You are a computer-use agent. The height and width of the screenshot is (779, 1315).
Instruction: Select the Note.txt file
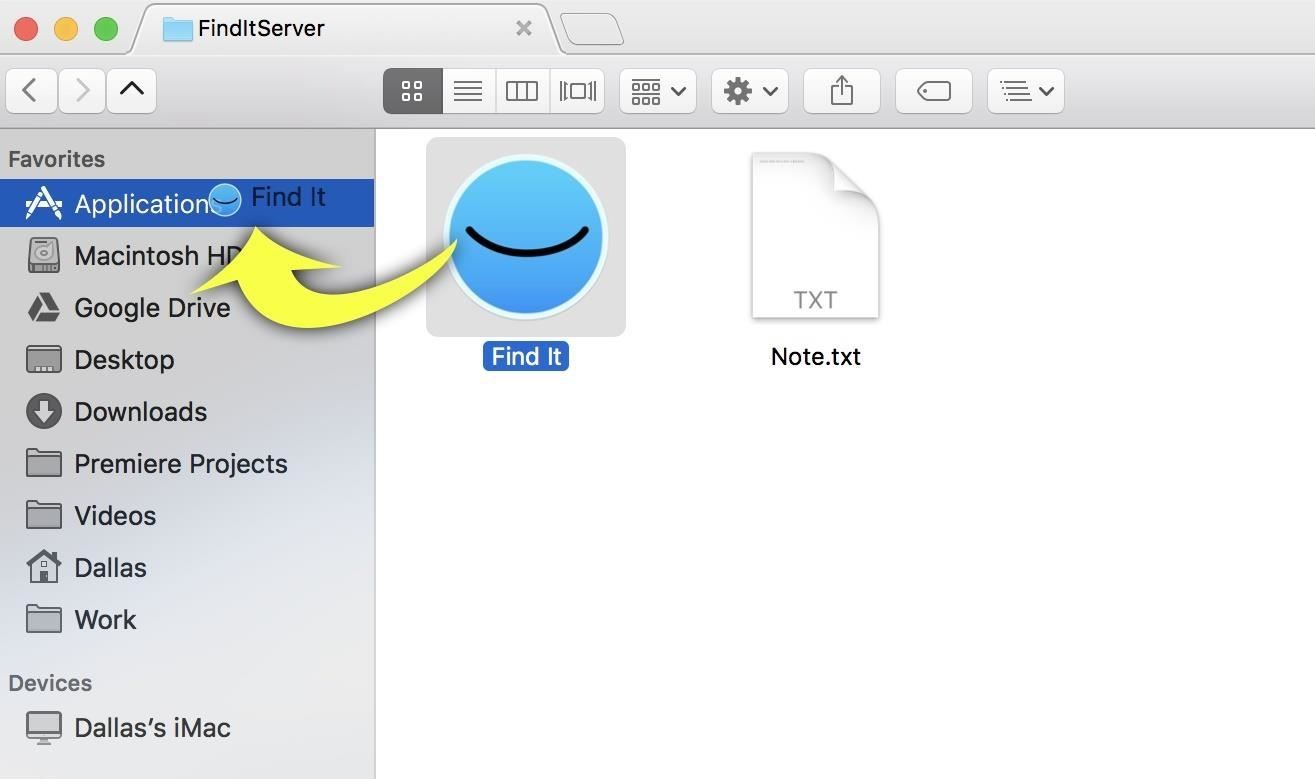814,236
